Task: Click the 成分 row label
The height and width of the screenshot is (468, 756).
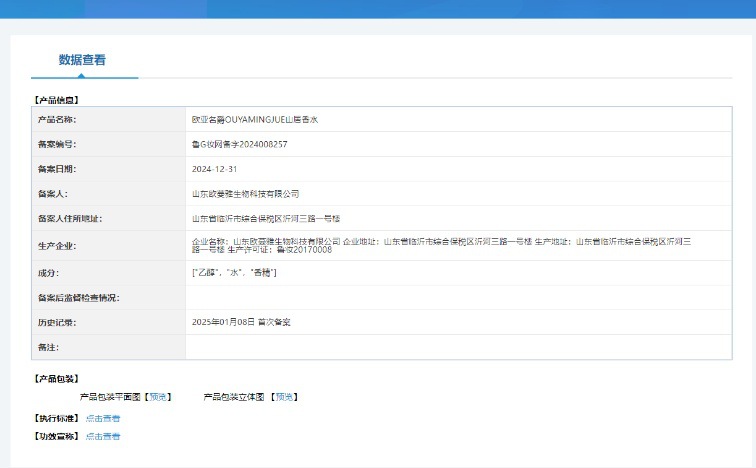Action: click(48, 273)
